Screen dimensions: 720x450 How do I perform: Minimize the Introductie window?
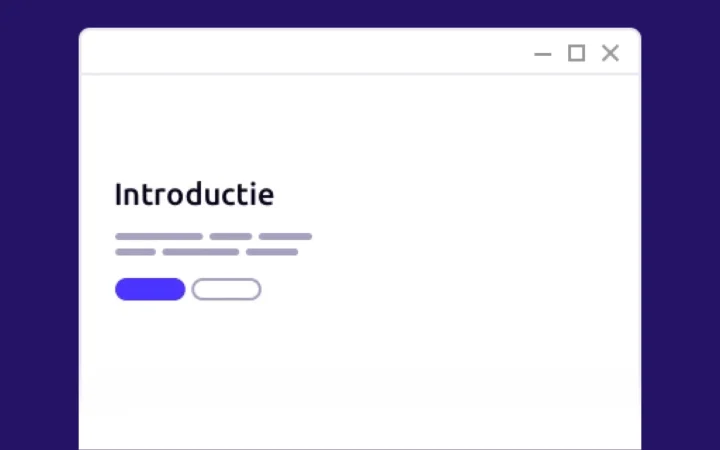(x=543, y=54)
